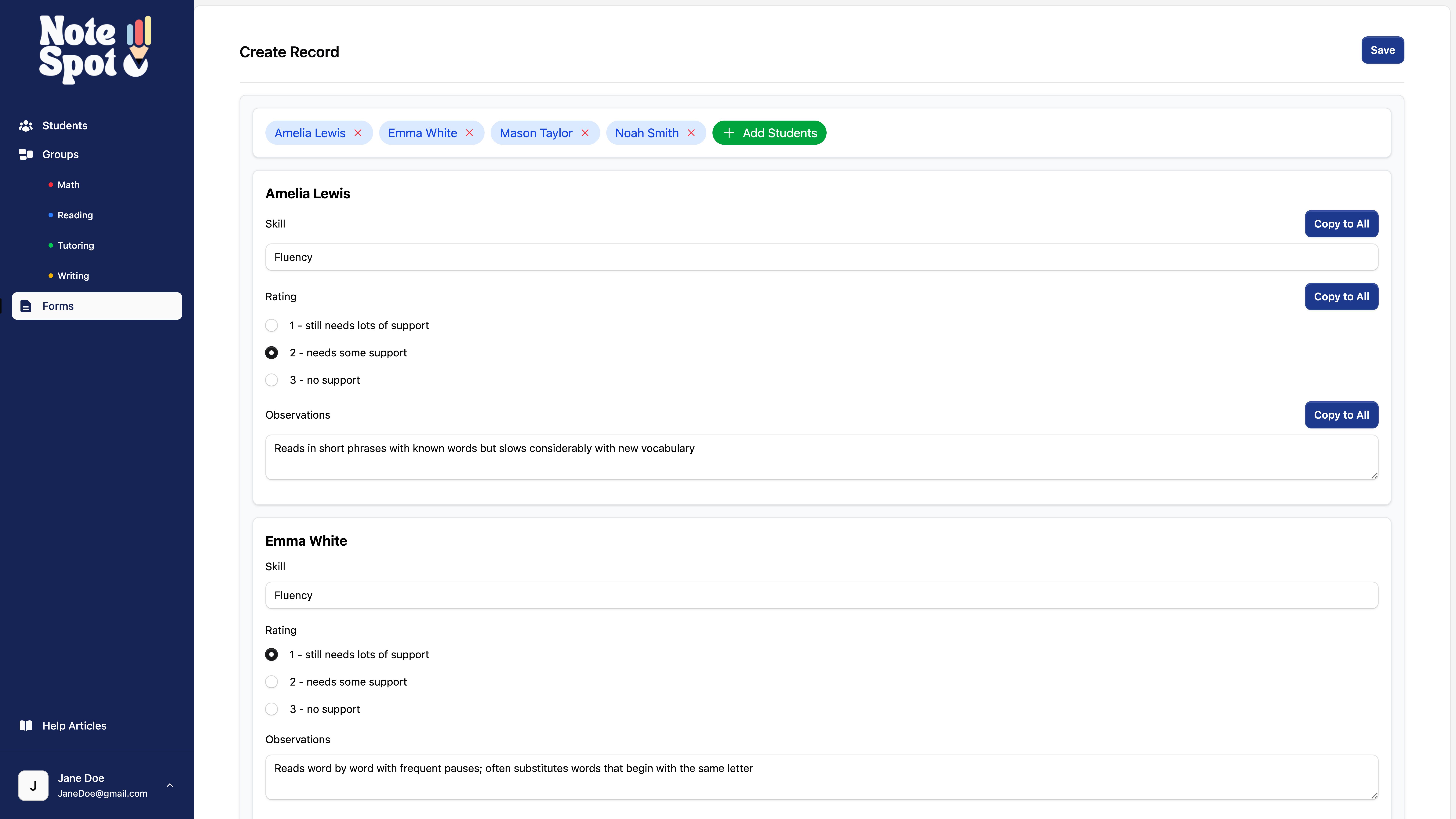Click the yellow dot beside Writing
Viewport: 1456px width, 819px height.
coord(51,276)
